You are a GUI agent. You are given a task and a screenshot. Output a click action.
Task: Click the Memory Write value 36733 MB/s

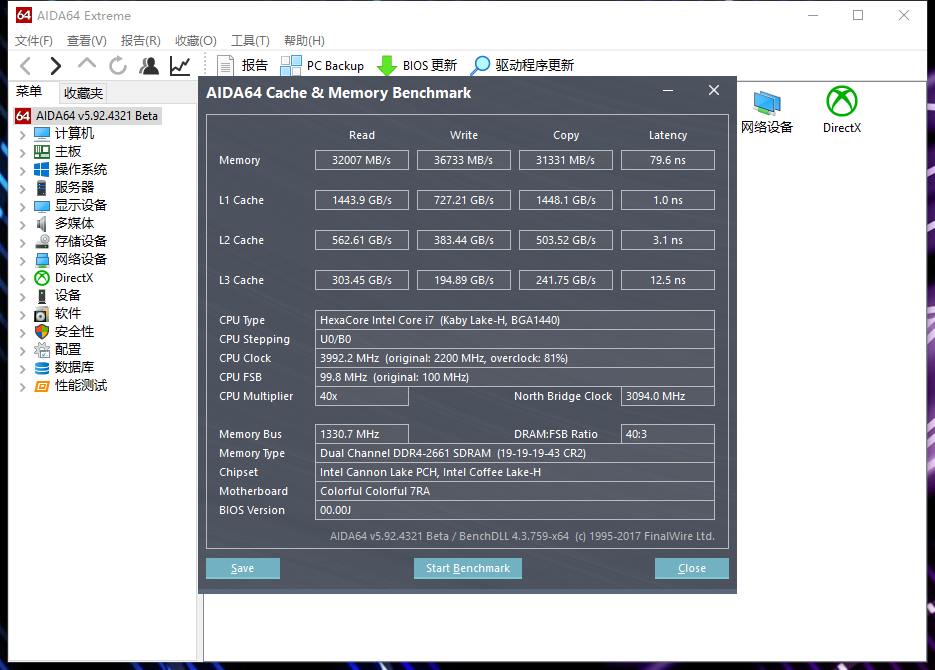tap(464, 160)
